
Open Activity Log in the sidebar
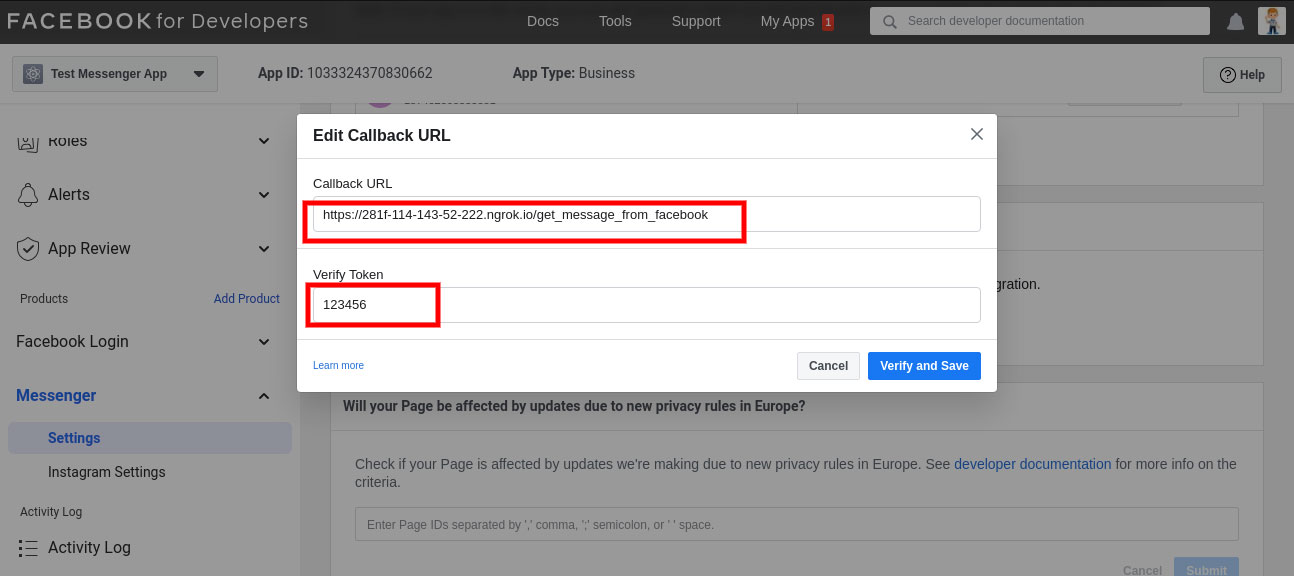point(89,548)
